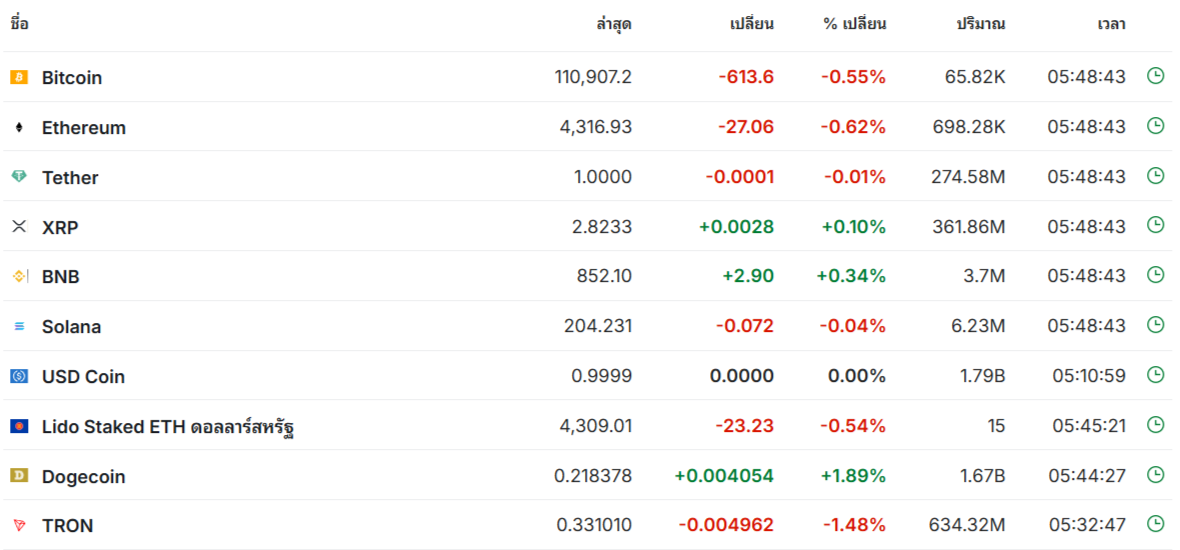Screen dimensions: 1180x550
Task: Click the orange Bitcoin logo icon
Action: click(19, 77)
